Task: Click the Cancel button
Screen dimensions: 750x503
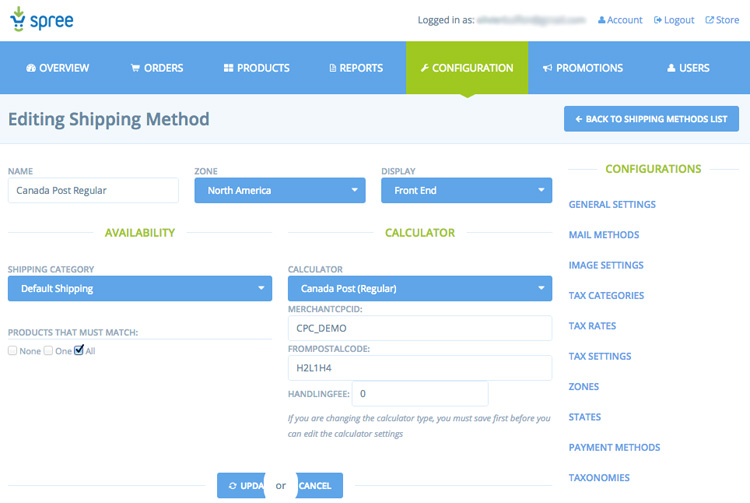Action: (319, 485)
